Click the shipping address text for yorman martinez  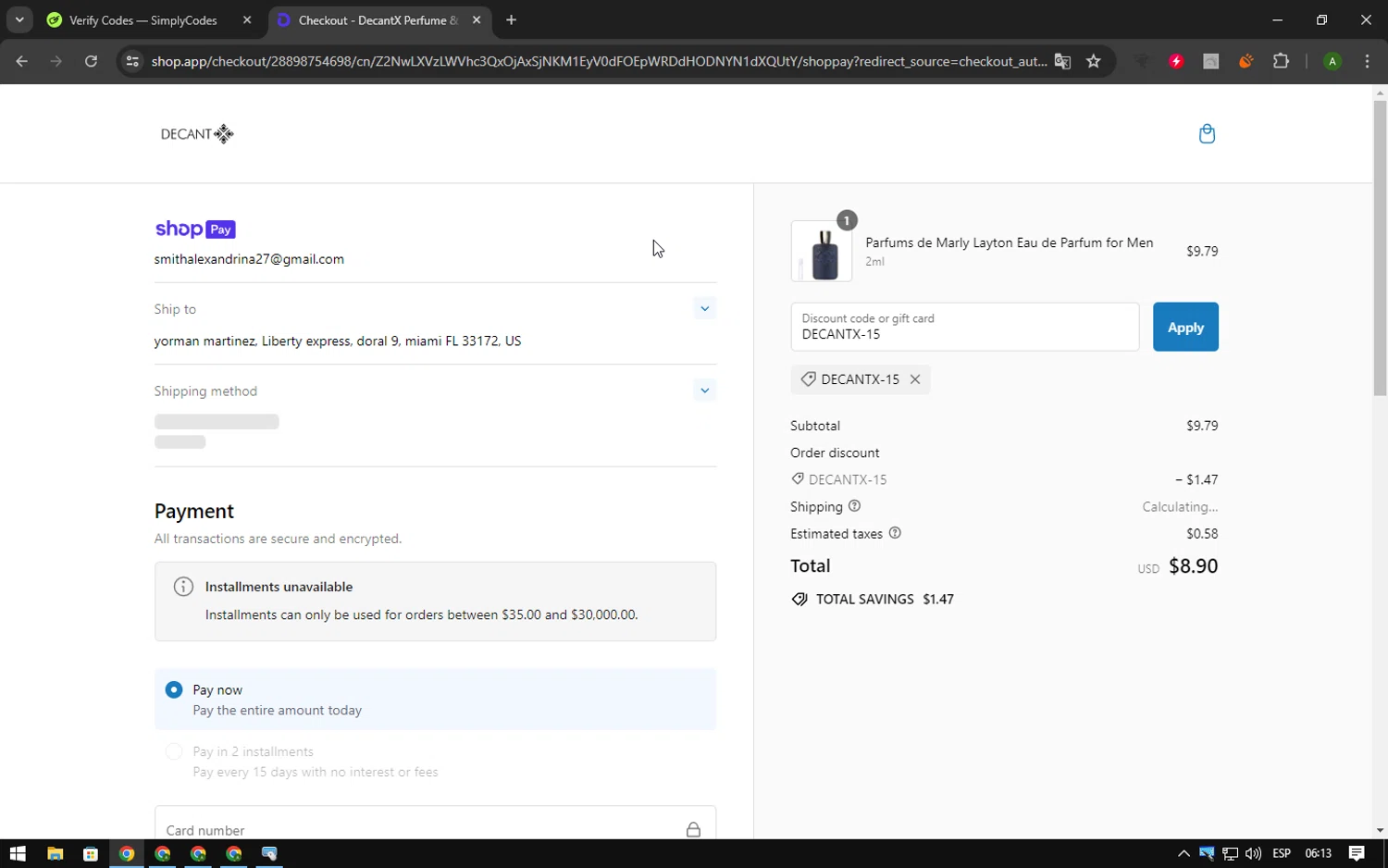[338, 341]
